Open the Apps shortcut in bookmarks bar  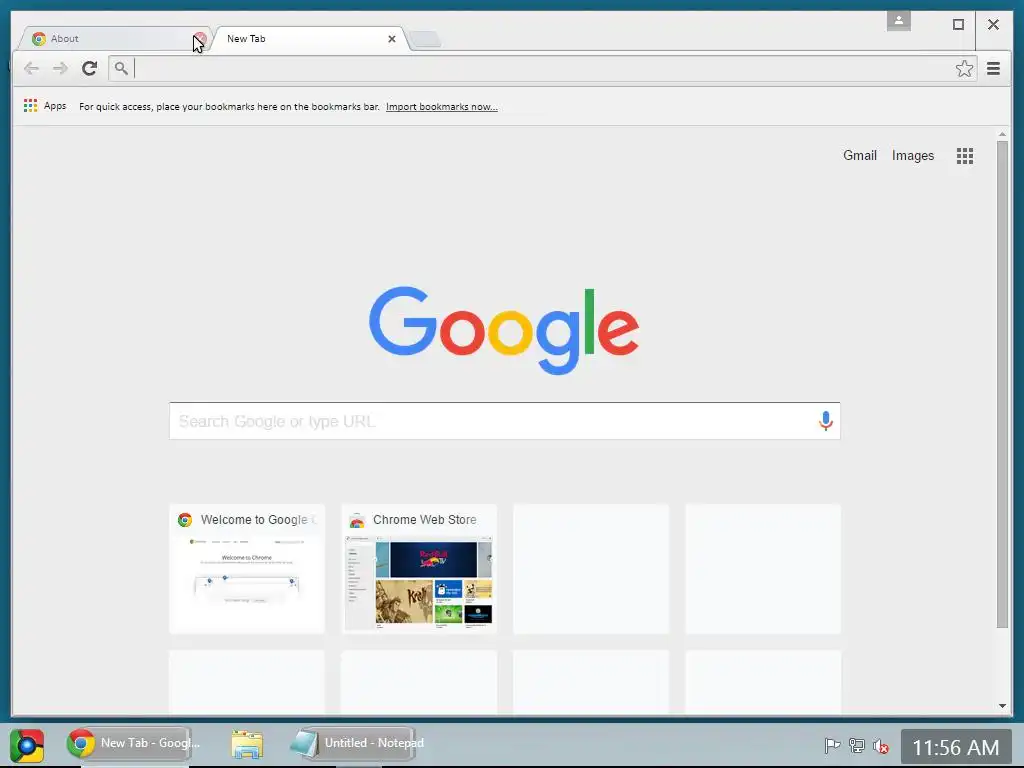click(45, 106)
